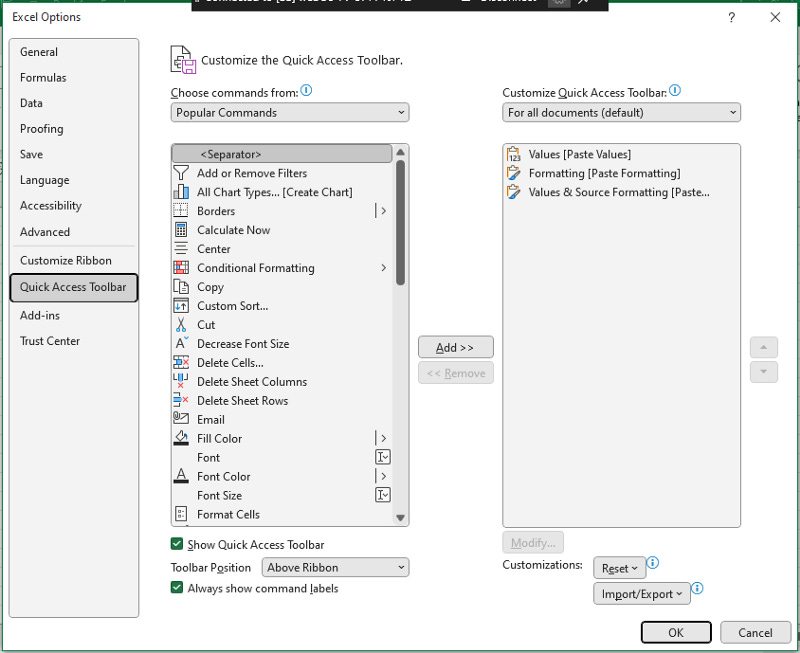800x653 pixels.
Task: Click the Values & Source Formatting icon
Action: pos(514,192)
